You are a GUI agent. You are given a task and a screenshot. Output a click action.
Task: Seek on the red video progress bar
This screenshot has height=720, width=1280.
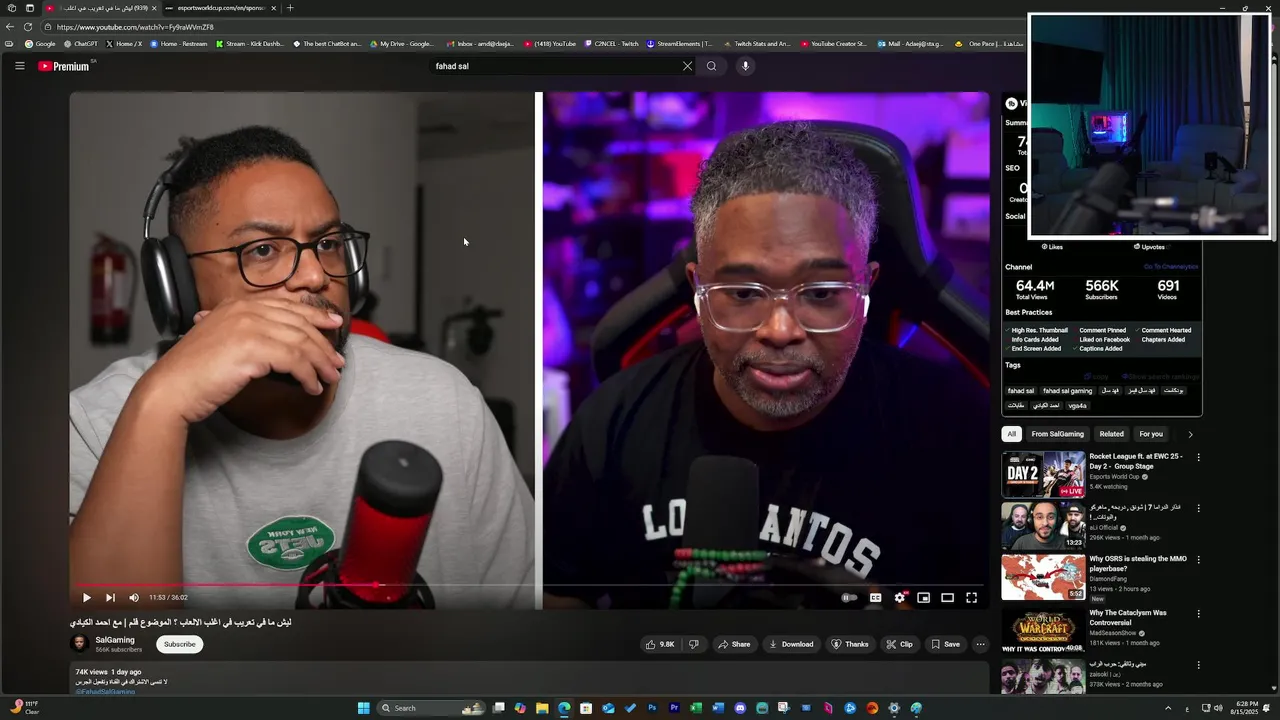pos(530,585)
